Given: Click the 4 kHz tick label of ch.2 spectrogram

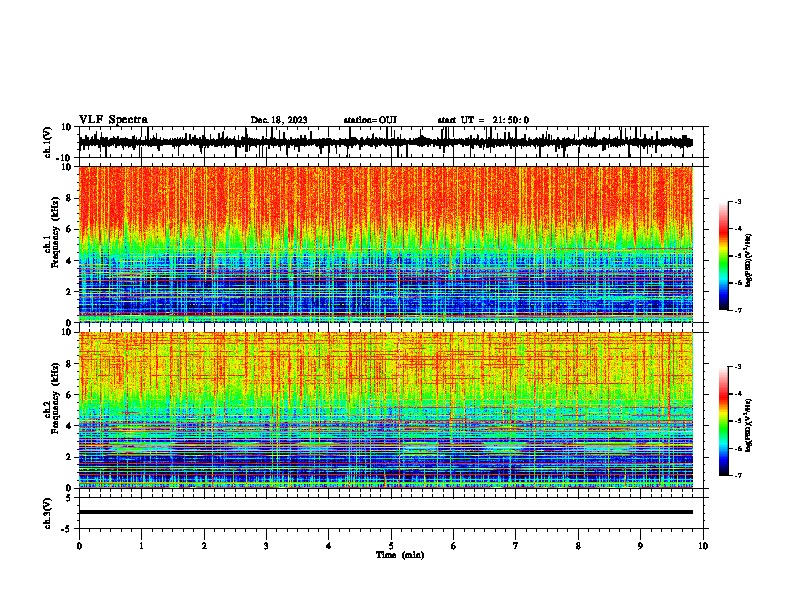Looking at the screenshot, I should coord(69,426).
